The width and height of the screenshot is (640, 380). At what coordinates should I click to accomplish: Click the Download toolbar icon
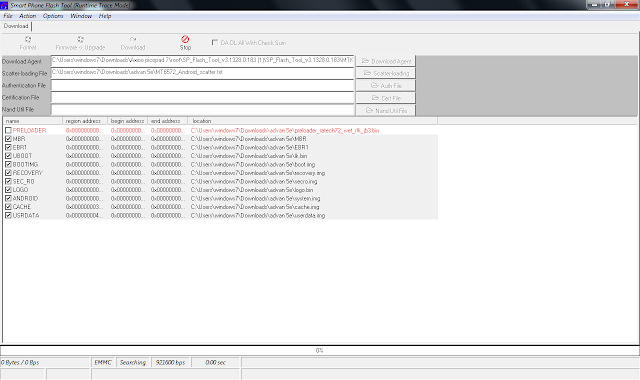pyautogui.click(x=133, y=40)
